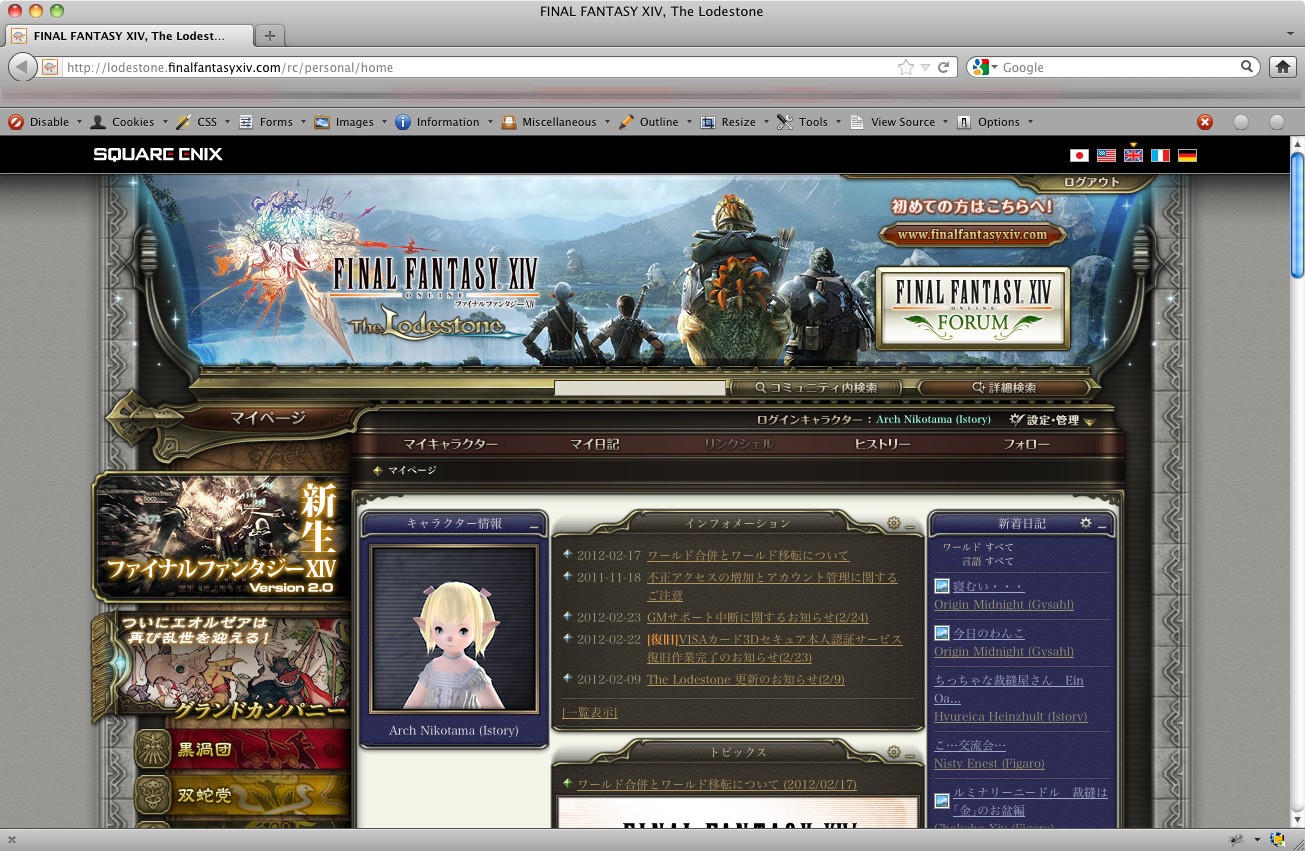Minimize the インフォメーション panel
This screenshot has height=851, width=1305.
(x=909, y=525)
